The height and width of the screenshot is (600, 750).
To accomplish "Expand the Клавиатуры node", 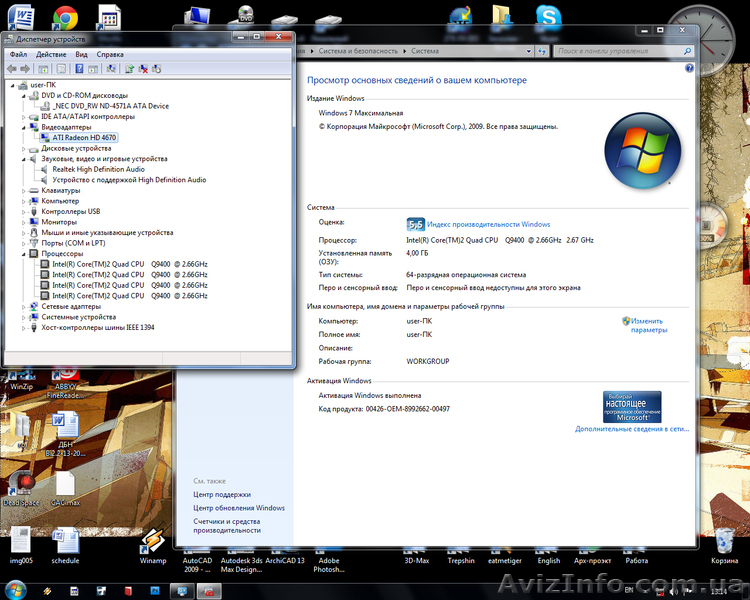I will pyautogui.click(x=23, y=191).
